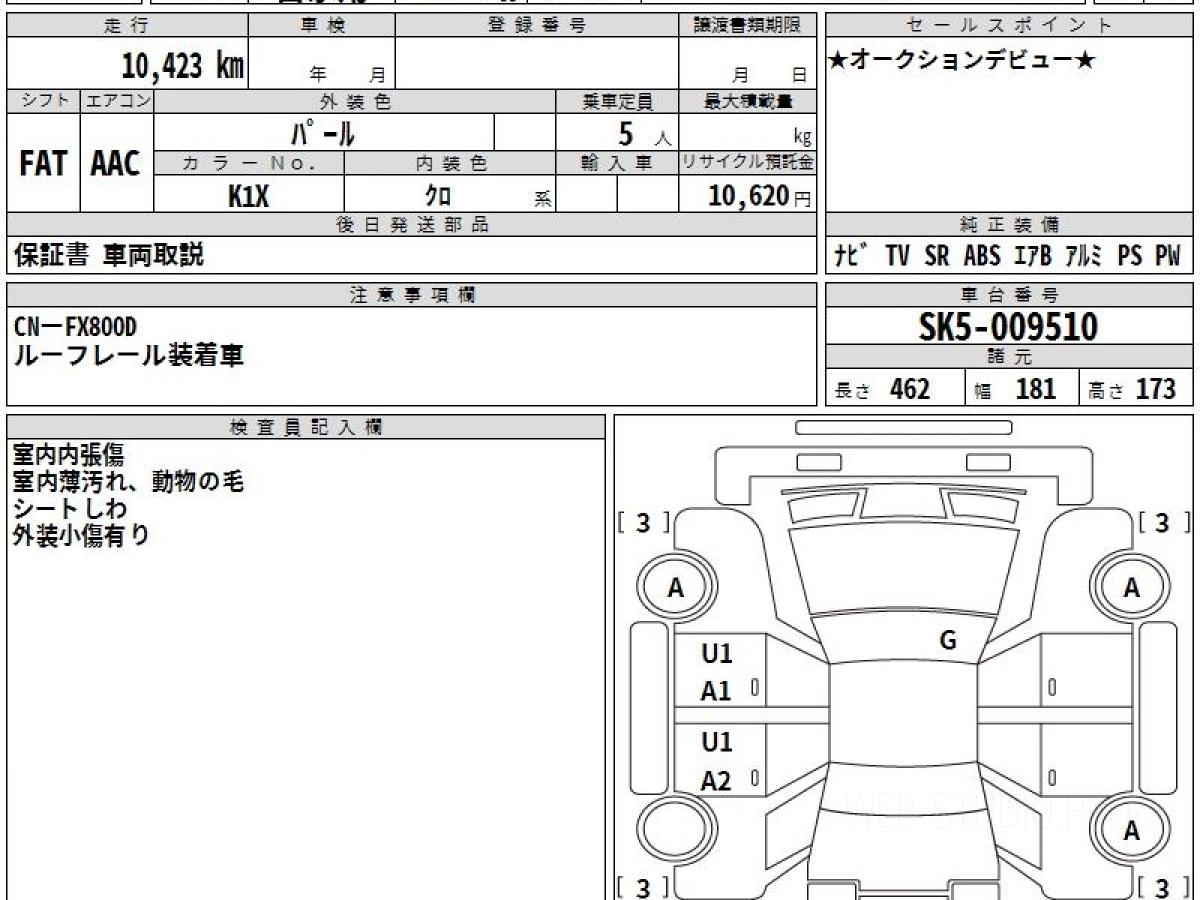Select the AAC air conditioner cell
This screenshot has width=1200, height=900.
click(116, 164)
